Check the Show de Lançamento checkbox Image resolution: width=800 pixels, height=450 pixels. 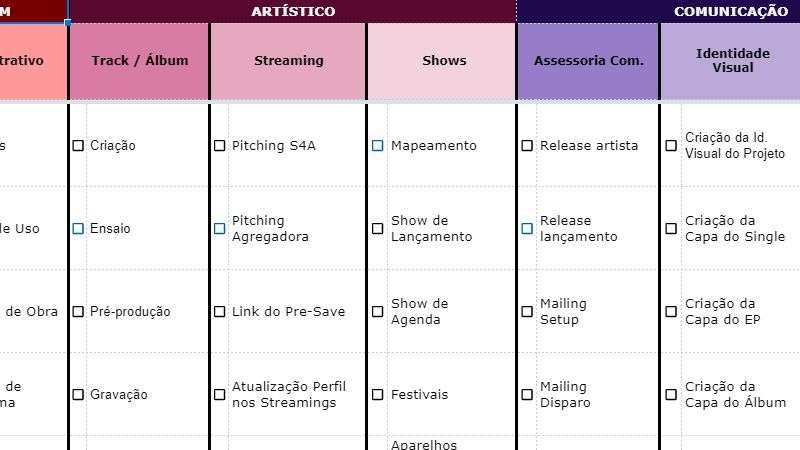[x=378, y=229]
